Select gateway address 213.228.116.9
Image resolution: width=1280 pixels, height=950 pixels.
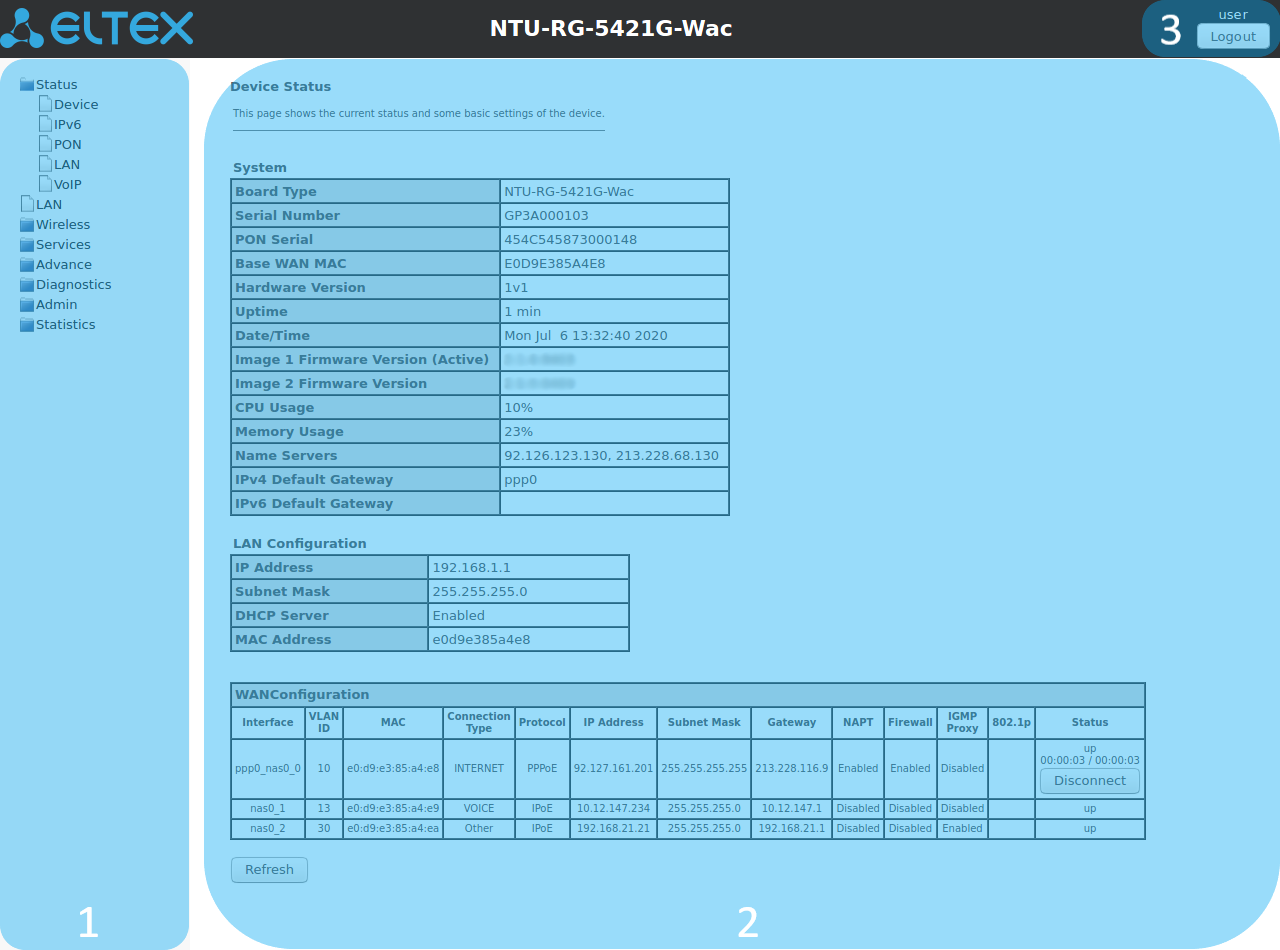pos(792,769)
